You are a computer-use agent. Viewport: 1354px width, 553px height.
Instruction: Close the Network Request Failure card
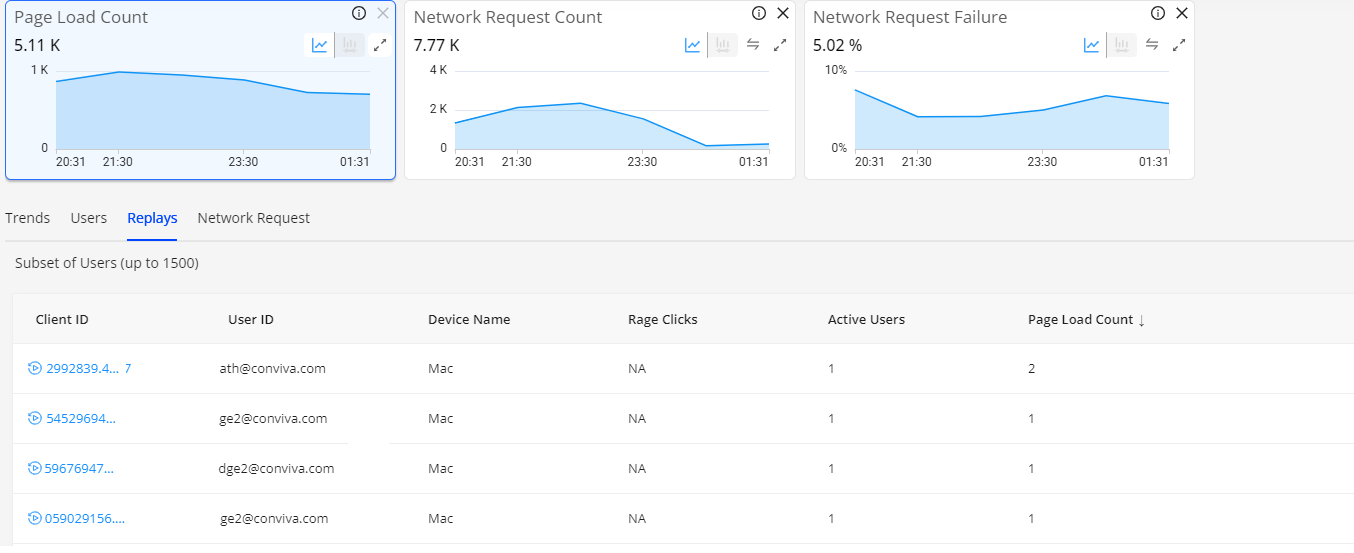(1182, 14)
